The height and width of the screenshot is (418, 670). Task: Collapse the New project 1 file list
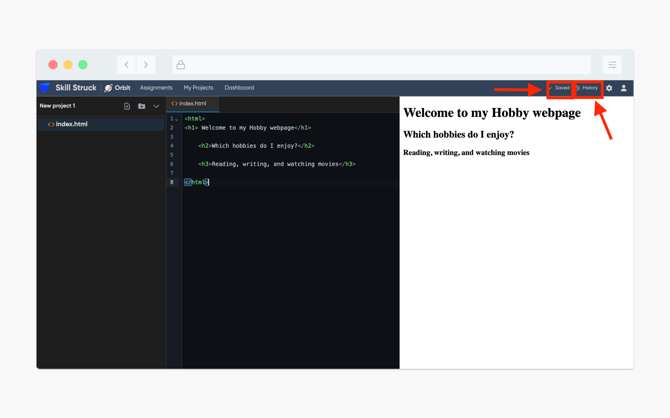[156, 106]
